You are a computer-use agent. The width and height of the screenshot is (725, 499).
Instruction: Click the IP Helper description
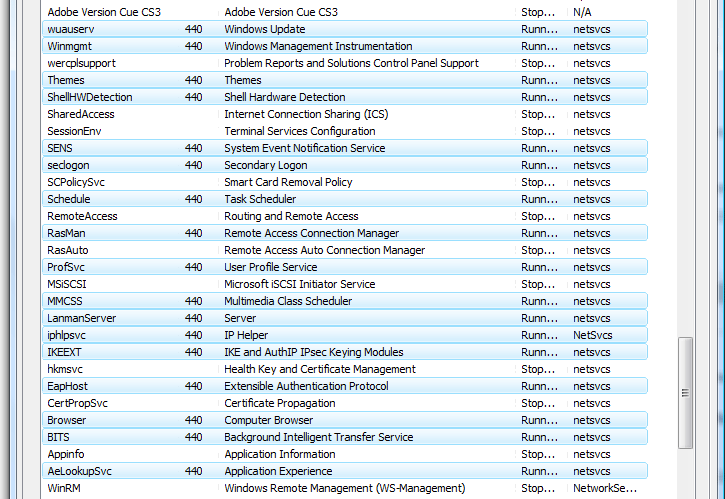click(x=246, y=335)
